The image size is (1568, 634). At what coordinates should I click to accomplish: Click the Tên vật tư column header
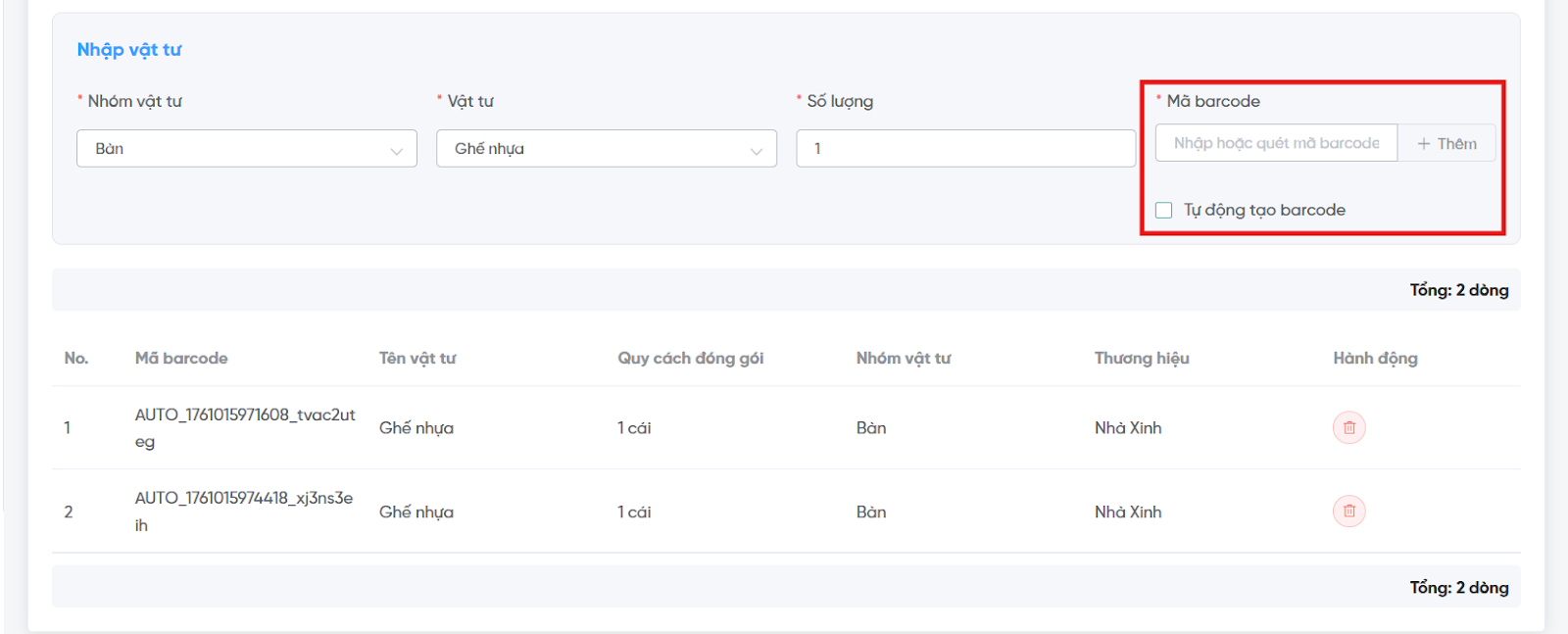417,359
